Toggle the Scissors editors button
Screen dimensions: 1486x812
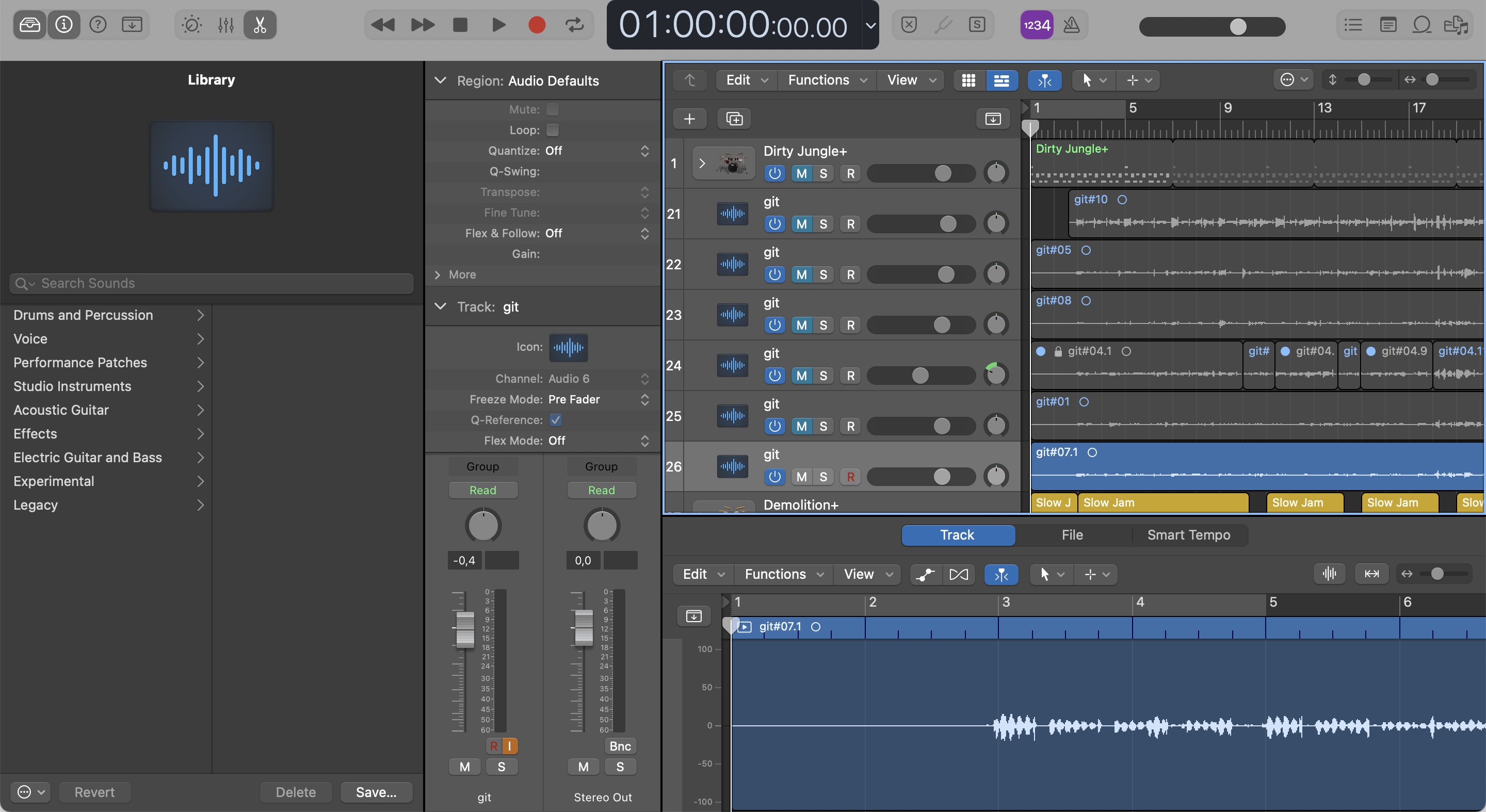(x=260, y=25)
